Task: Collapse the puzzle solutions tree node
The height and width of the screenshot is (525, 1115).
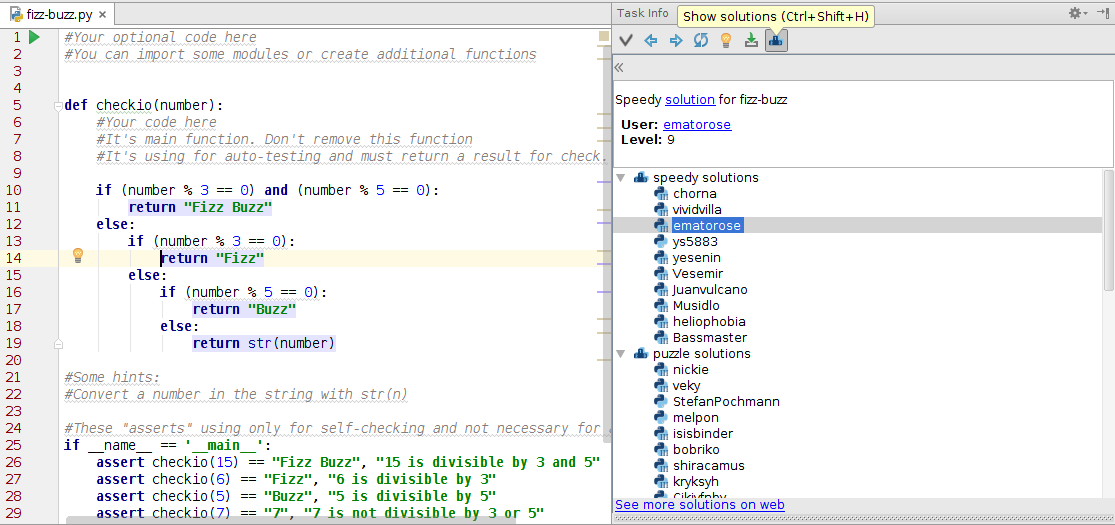Action: (620, 354)
